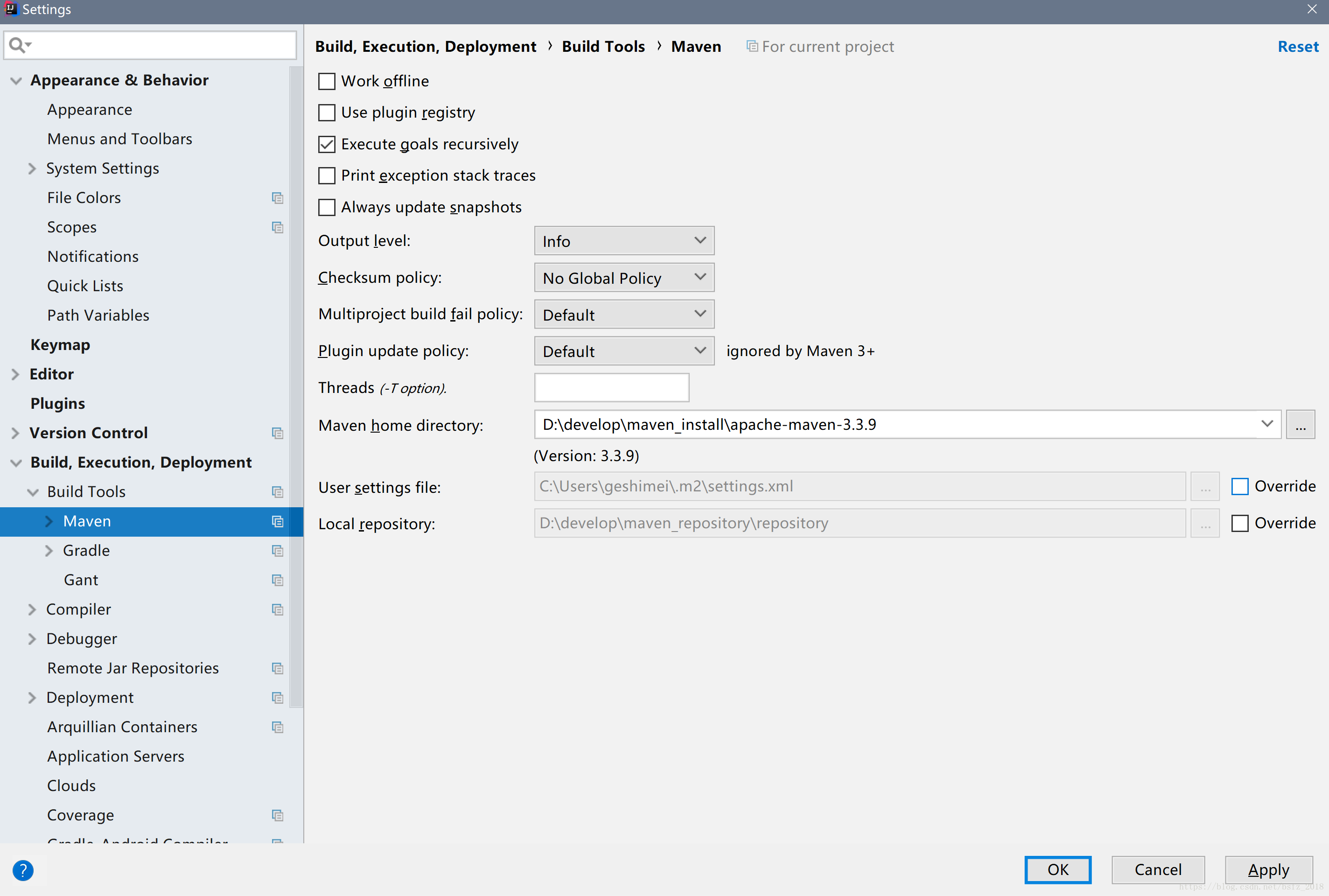Click the project-level icon beside Build Tools

278,492
